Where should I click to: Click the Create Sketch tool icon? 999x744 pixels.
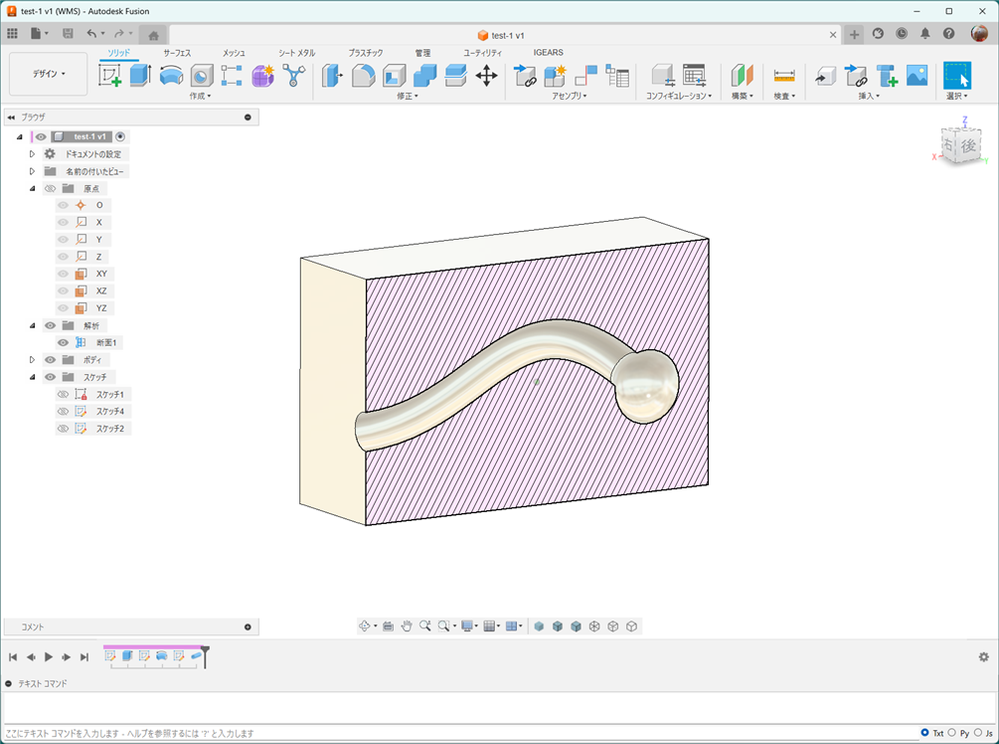[x=110, y=75]
